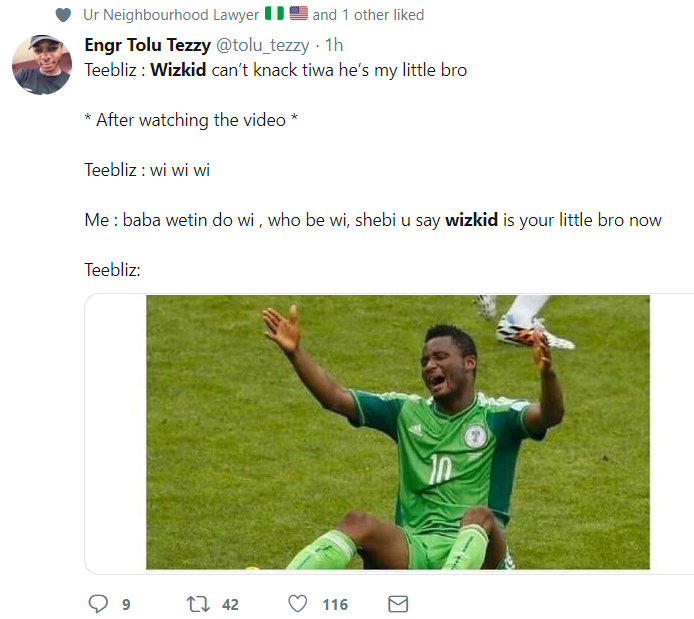This screenshot has height=619, width=694.
Task: Click the reply speech bubble icon
Action: [x=98, y=604]
